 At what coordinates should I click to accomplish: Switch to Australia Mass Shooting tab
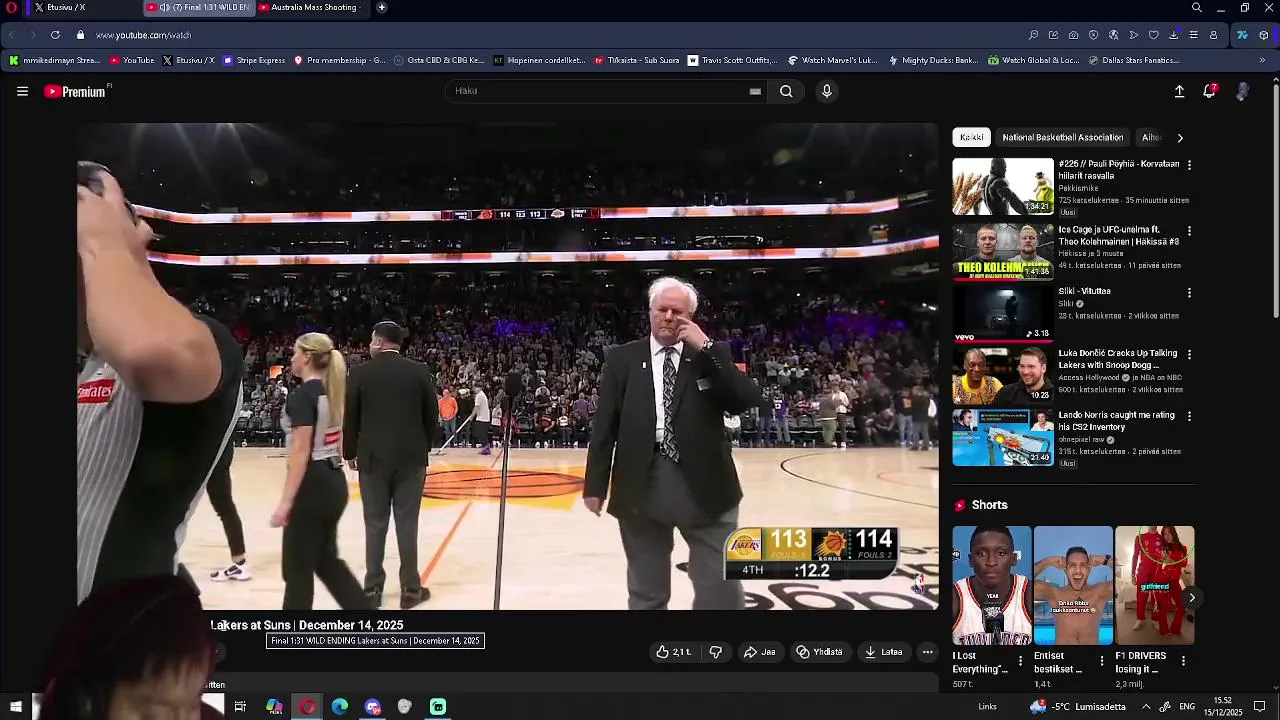click(312, 7)
